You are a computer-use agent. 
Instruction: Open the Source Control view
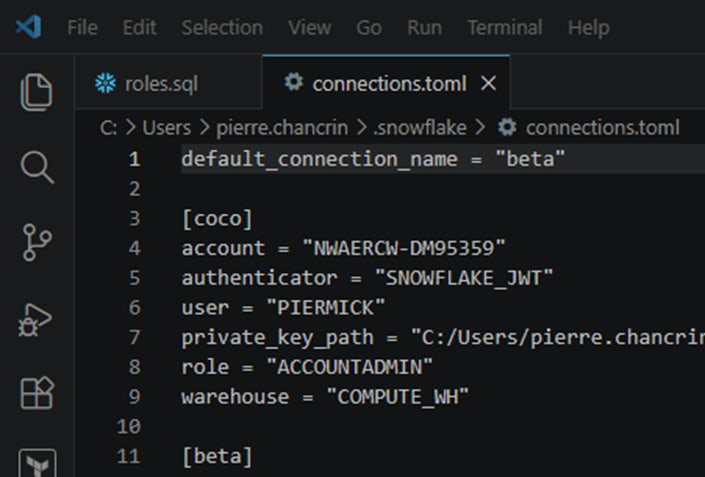pos(37,242)
